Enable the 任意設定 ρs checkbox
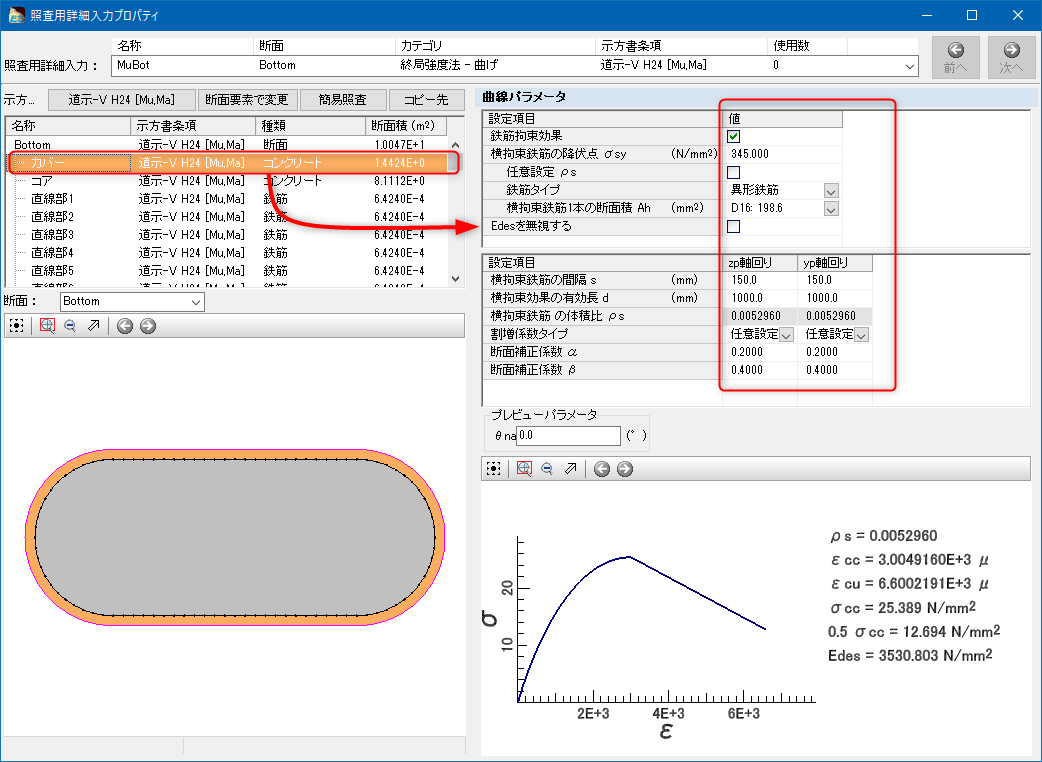 coord(733,172)
